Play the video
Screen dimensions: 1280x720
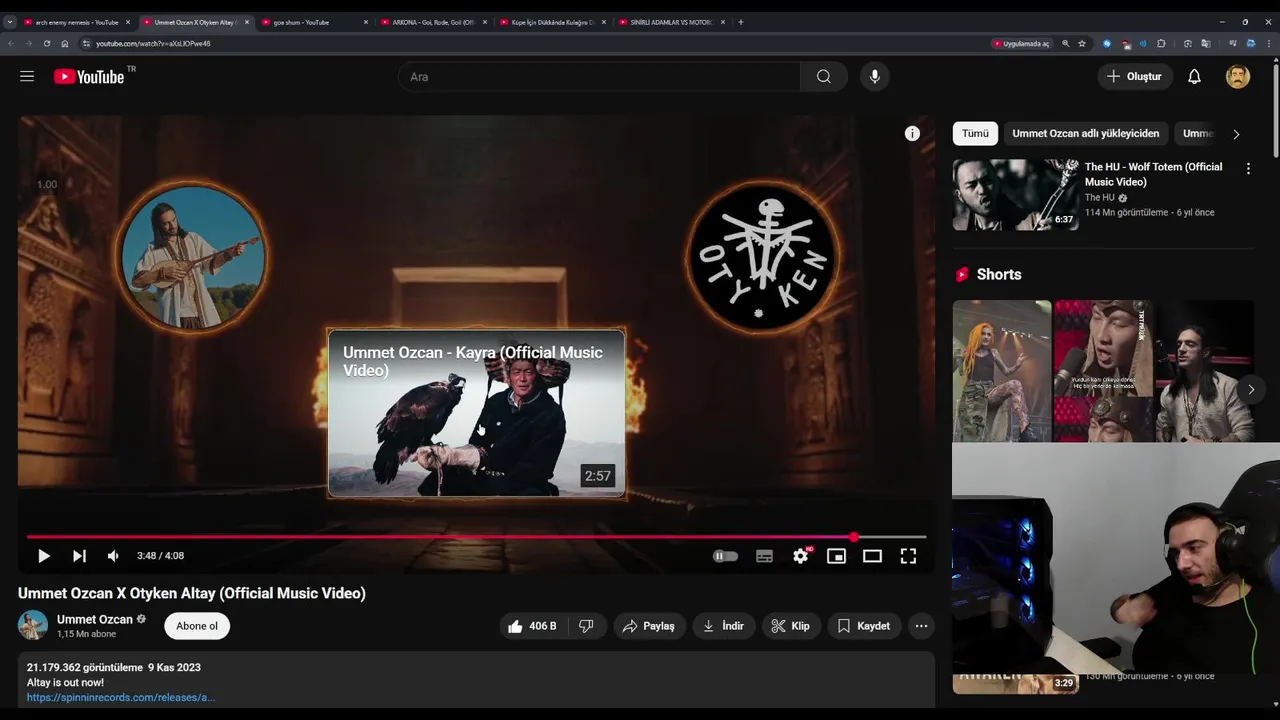(x=43, y=556)
